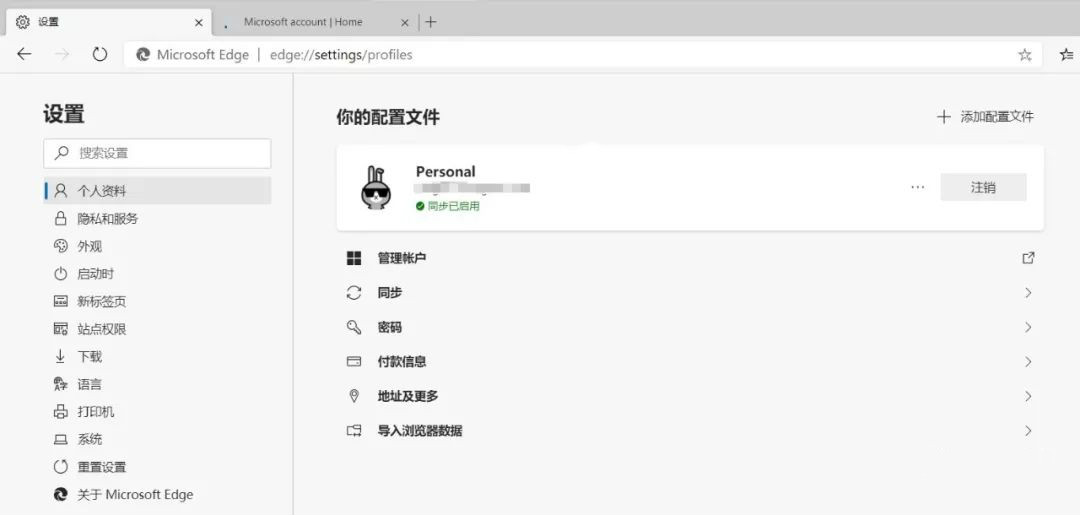Open the 同步 settings row
1080x515 pixels.
[x=690, y=293]
